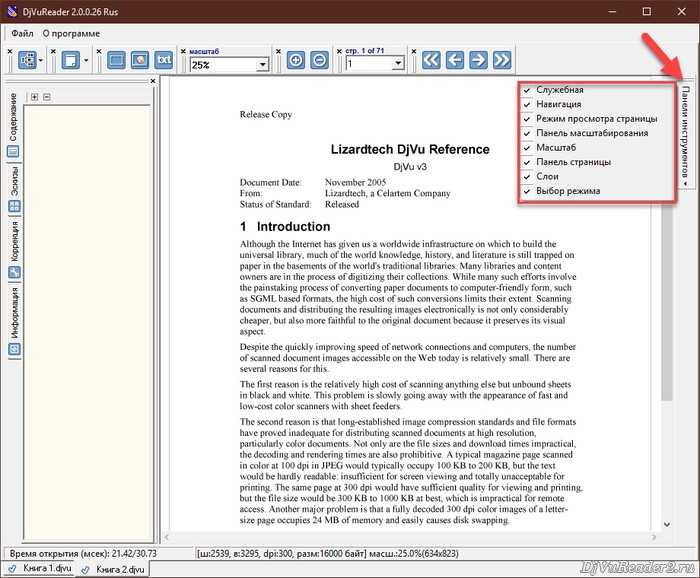The height and width of the screenshot is (578, 700).
Task: Click the Lizardtech DjVu Reference heading
Action: tap(410, 149)
